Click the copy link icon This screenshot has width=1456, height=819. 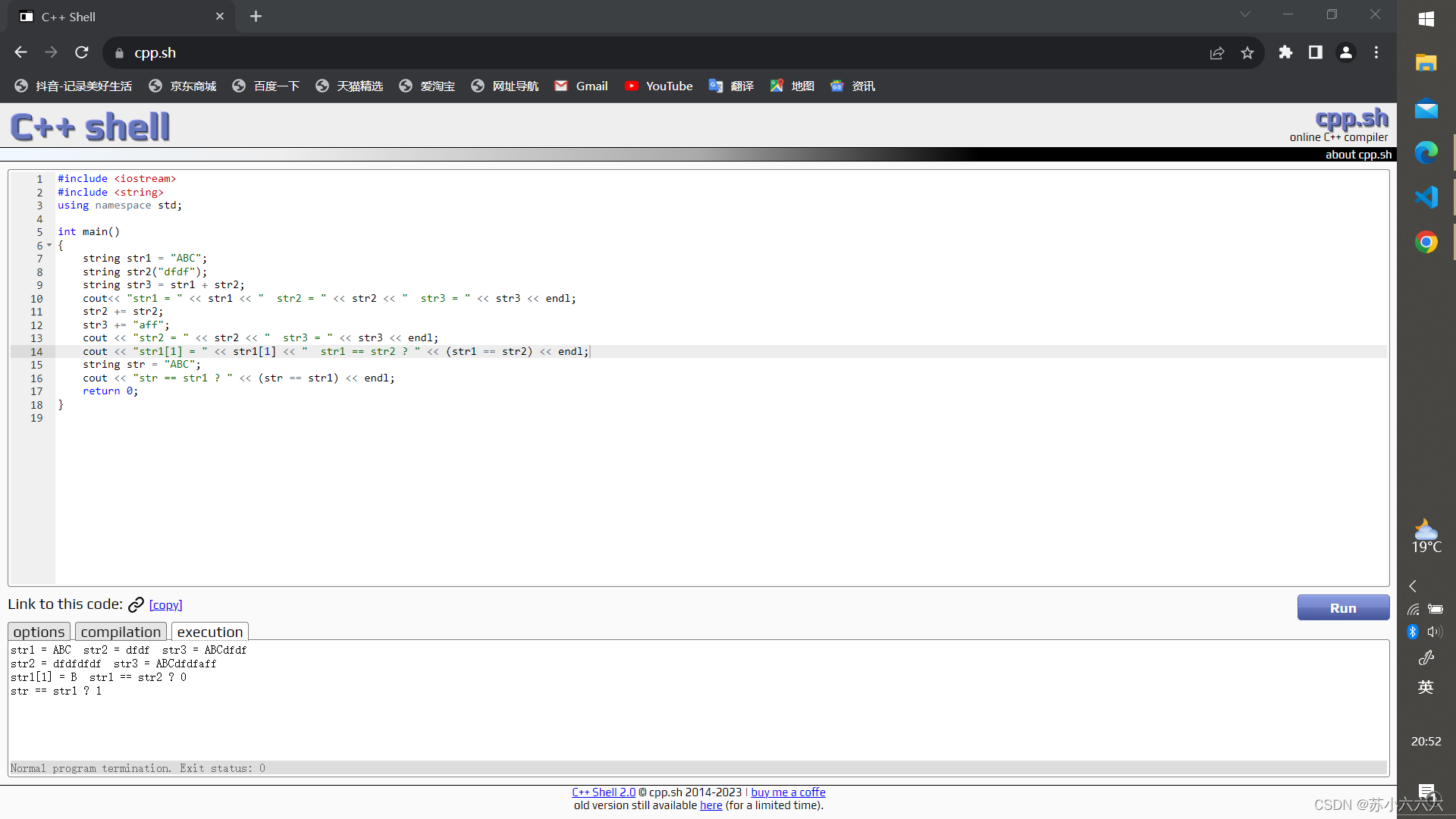pos(136,604)
